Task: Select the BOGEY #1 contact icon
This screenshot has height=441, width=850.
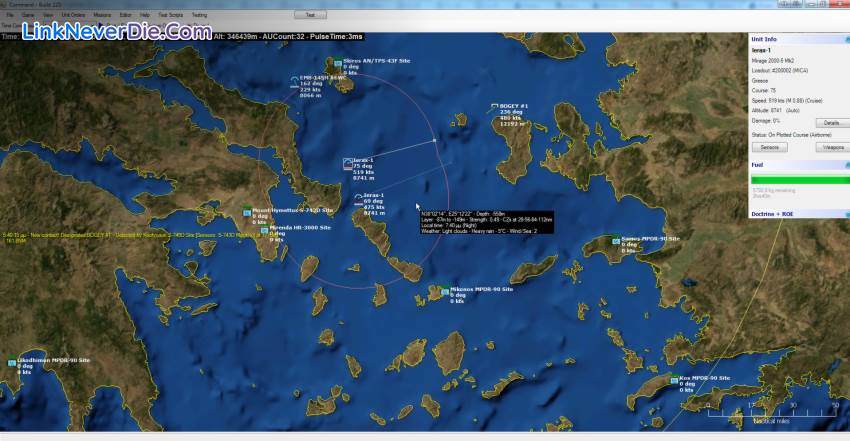Action: click(x=494, y=107)
